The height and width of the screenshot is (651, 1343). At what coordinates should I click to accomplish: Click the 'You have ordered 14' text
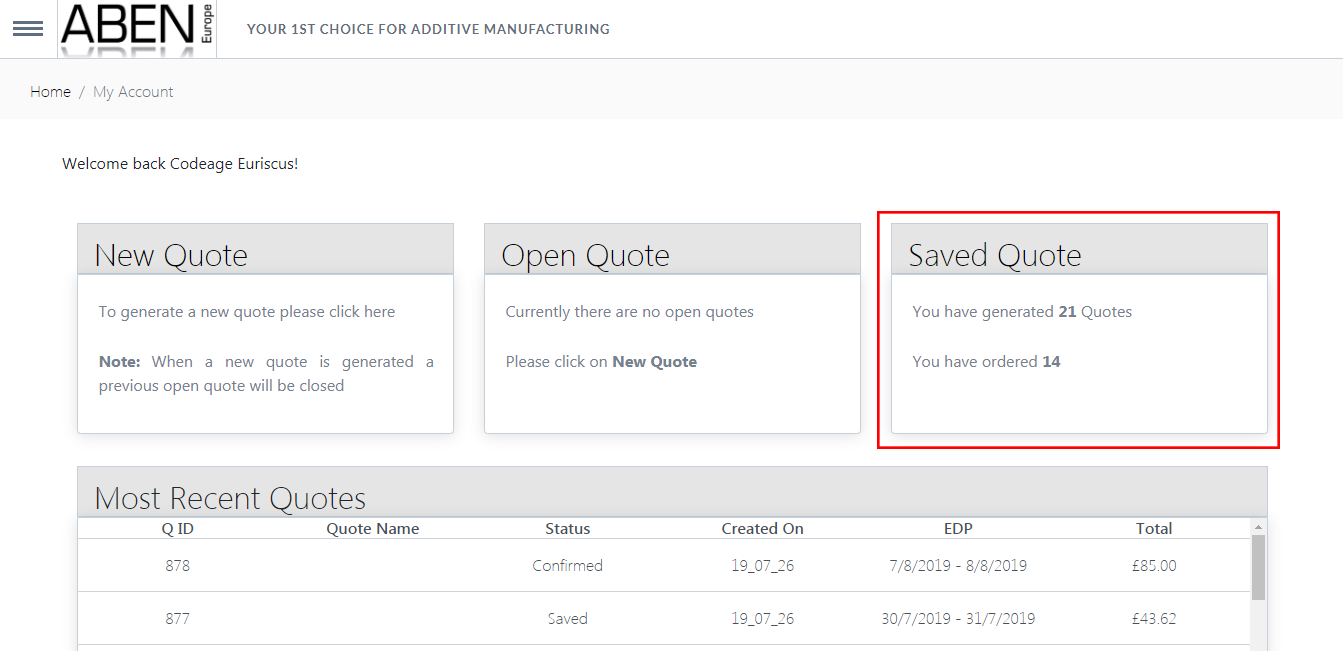tap(985, 362)
